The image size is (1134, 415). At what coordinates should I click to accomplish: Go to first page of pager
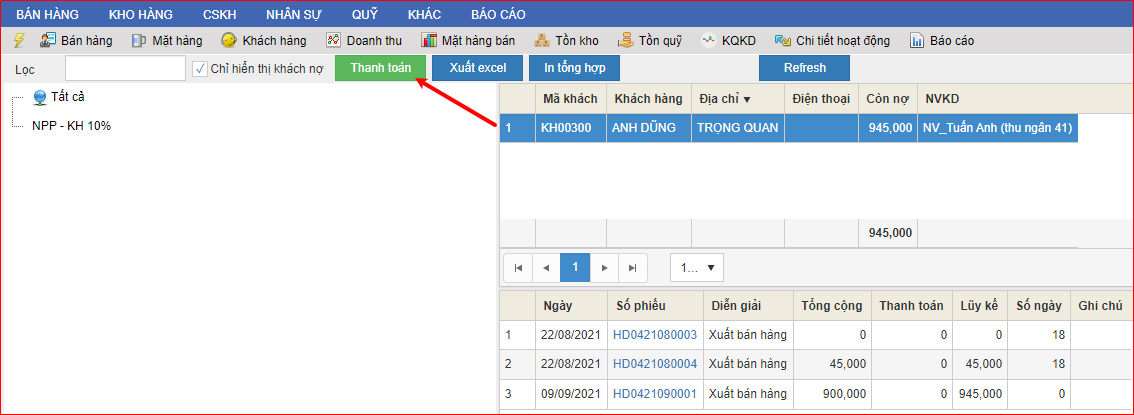(x=518, y=268)
